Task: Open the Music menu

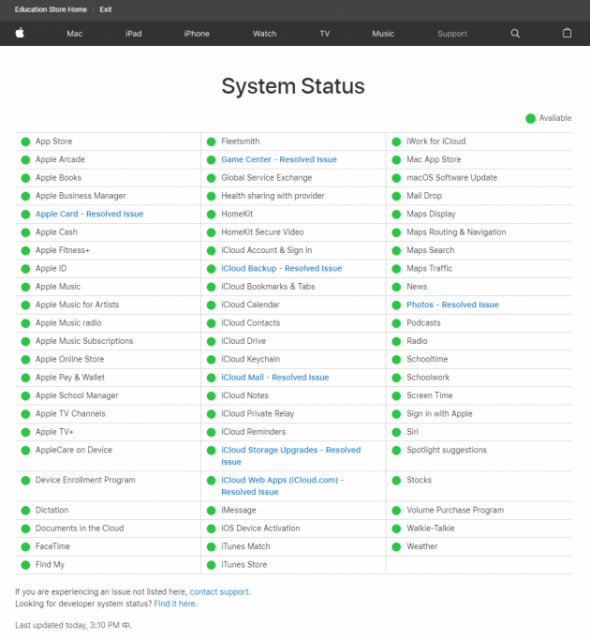Action: (x=383, y=33)
